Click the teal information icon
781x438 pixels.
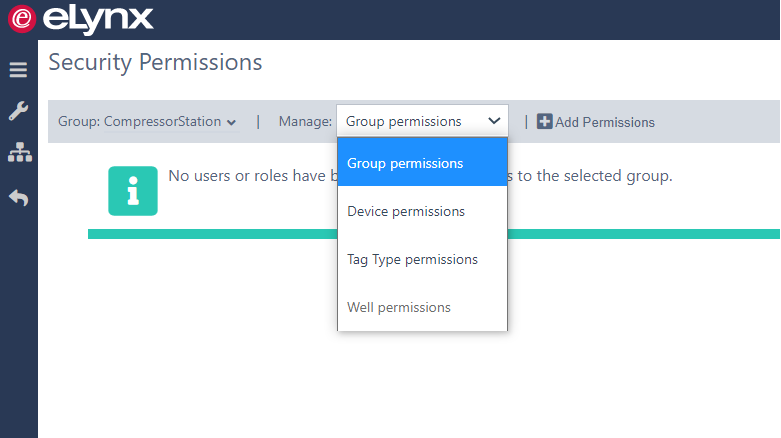[133, 191]
